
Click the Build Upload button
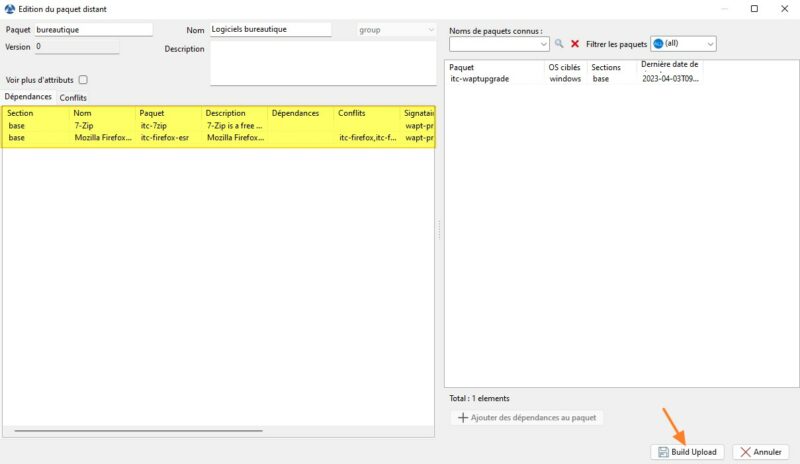click(686, 452)
